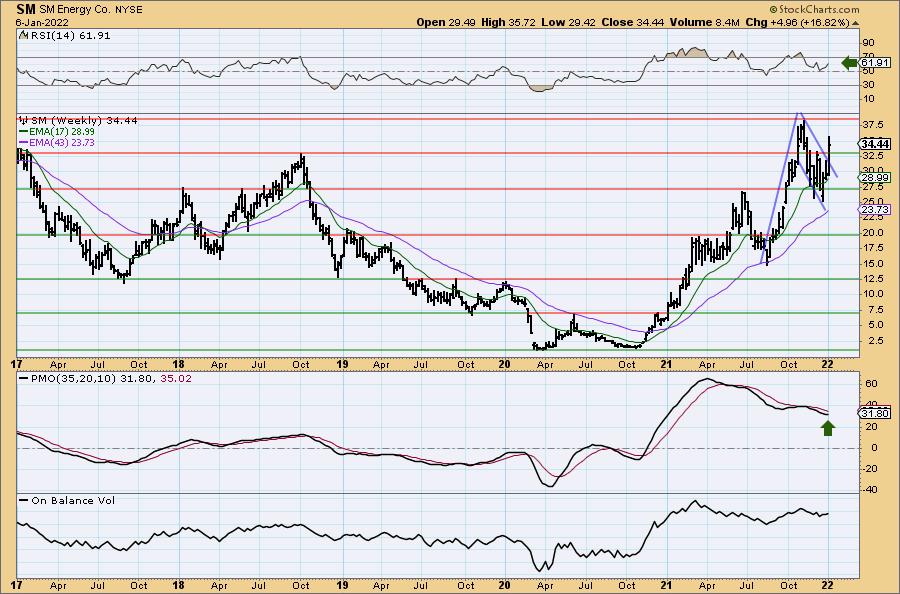Click the 60 tick on the PMO axis
The width and height of the screenshot is (900, 594).
pyautogui.click(x=871, y=383)
